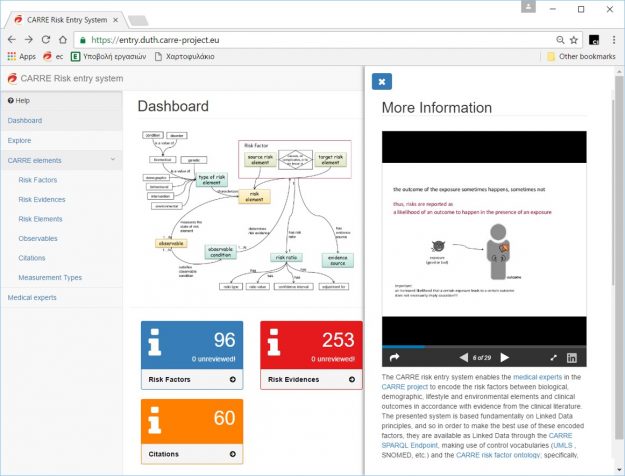Click the Risk Factors card label
Viewport: 625px width, 476px height.
point(169,380)
